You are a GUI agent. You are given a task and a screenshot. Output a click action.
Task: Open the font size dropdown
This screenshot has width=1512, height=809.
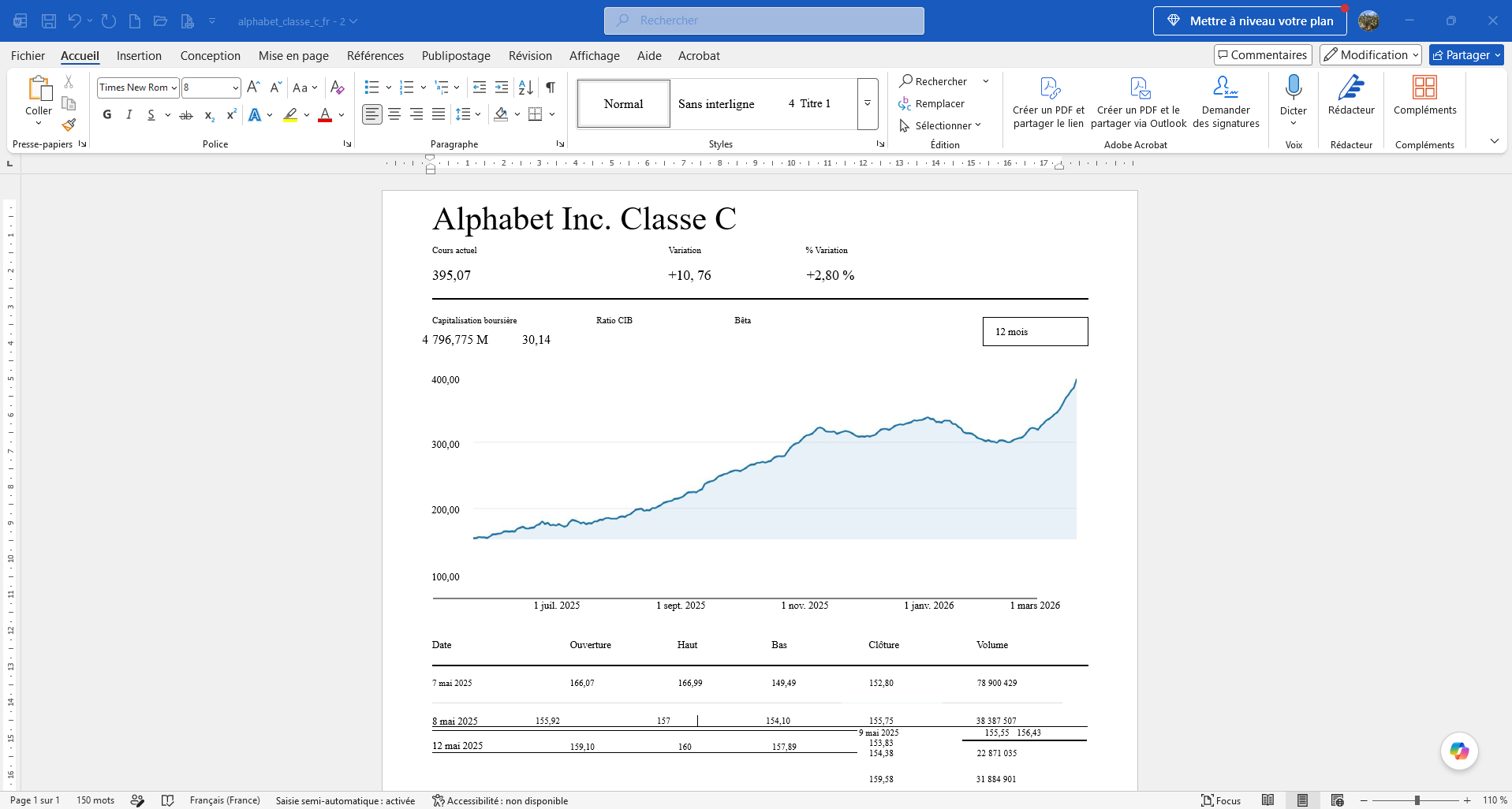tap(235, 88)
